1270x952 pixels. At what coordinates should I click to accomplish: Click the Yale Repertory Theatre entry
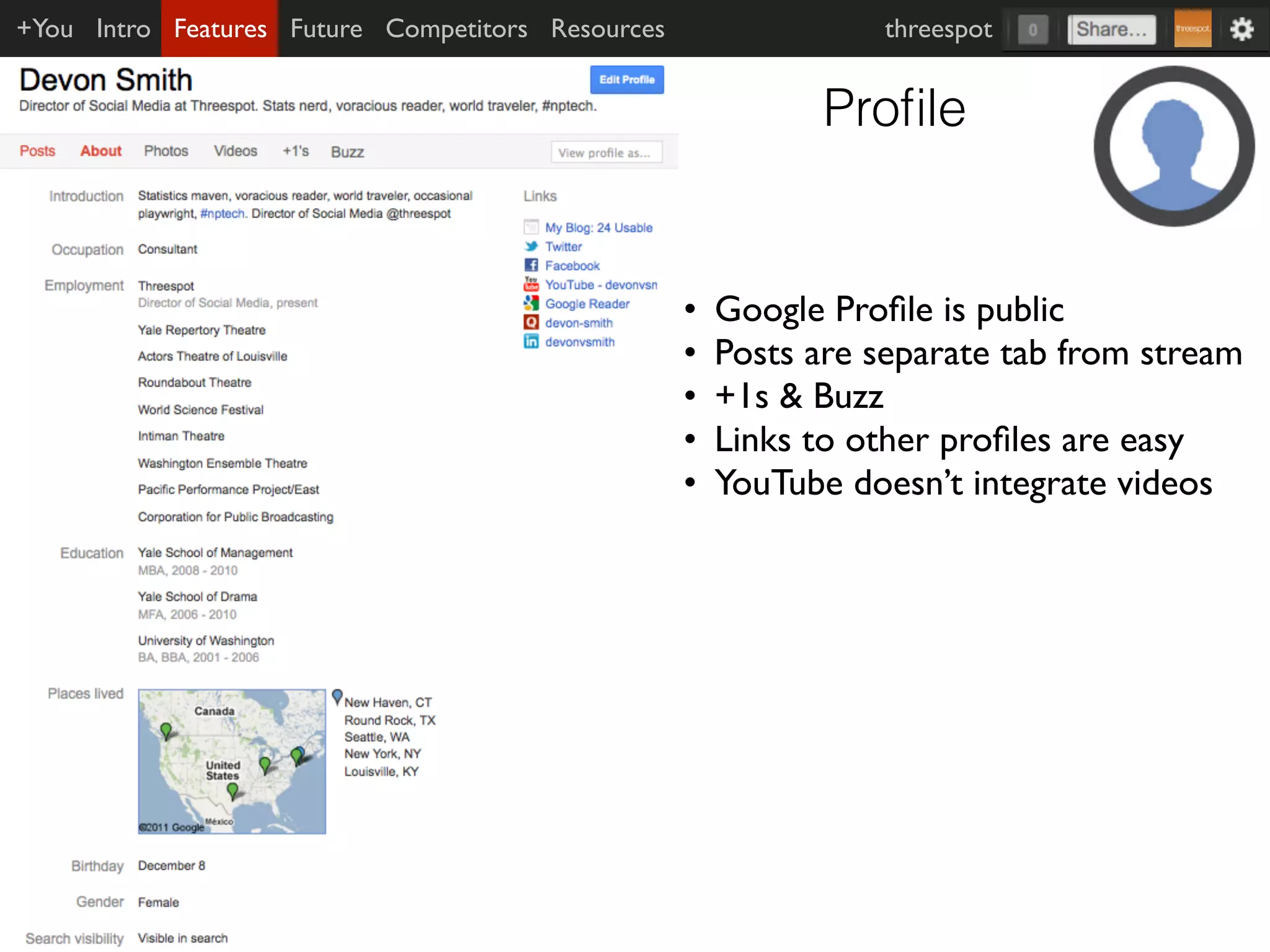click(x=202, y=330)
